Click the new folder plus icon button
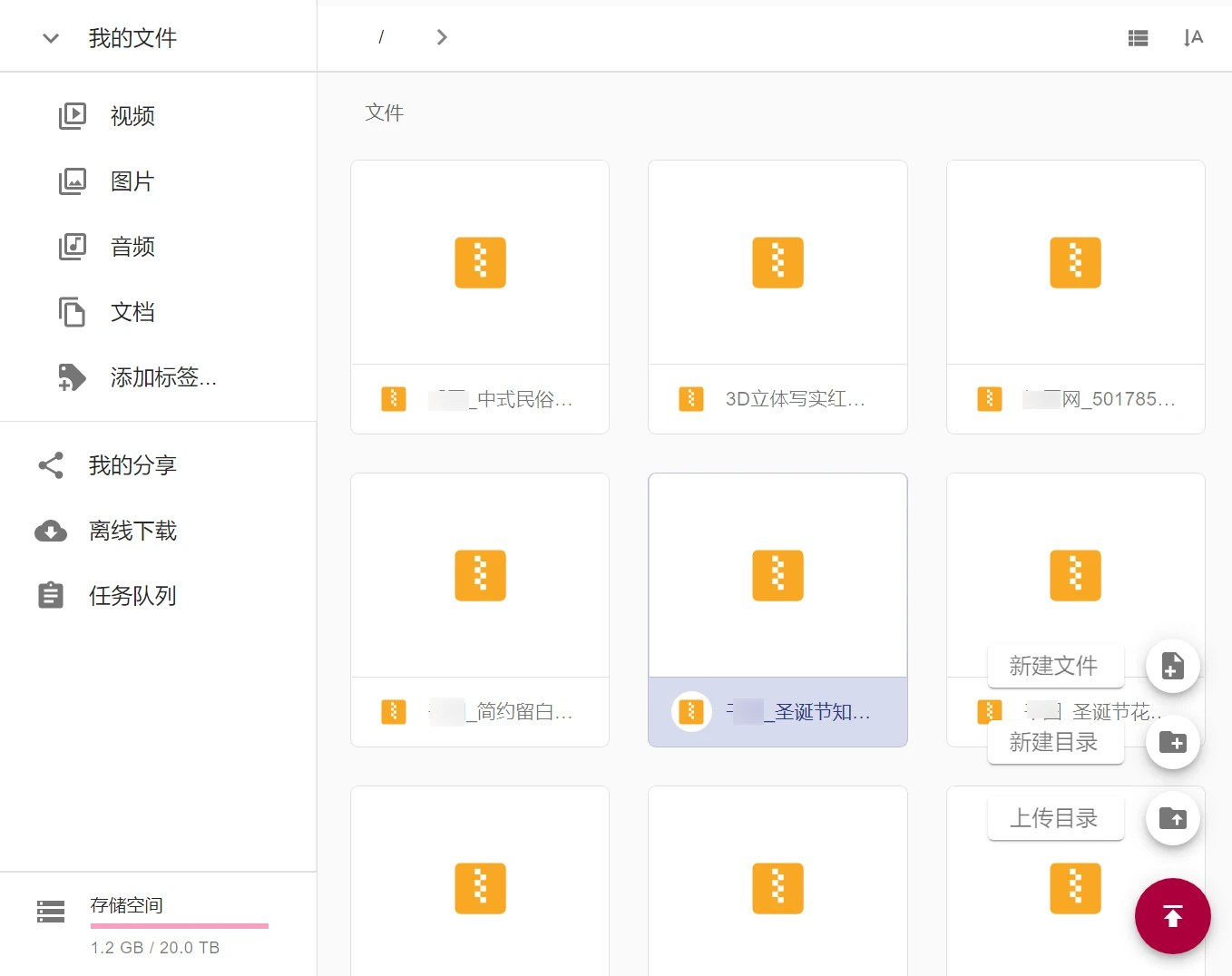Viewport: 1232px width, 976px height. [x=1173, y=742]
